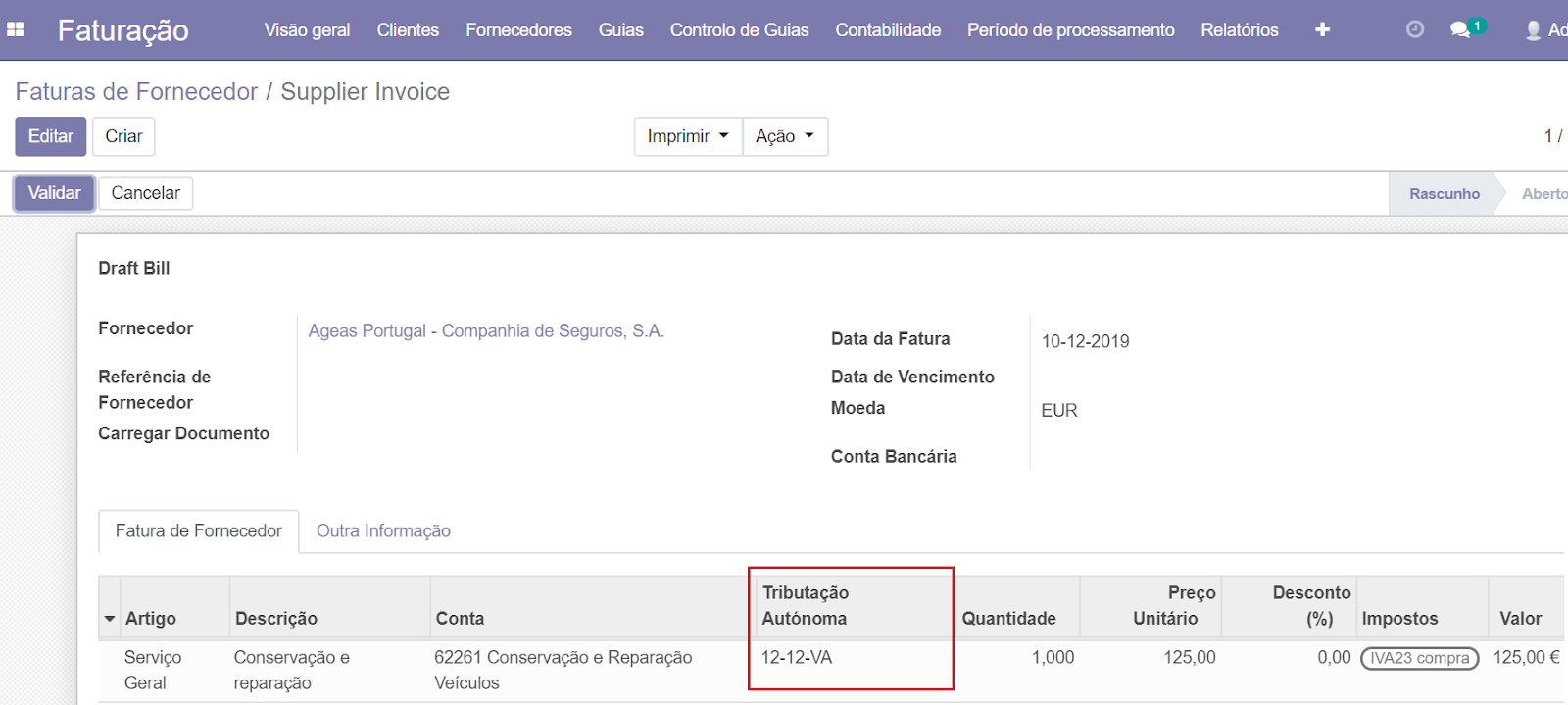Open the Ação dropdown menu

point(784,136)
